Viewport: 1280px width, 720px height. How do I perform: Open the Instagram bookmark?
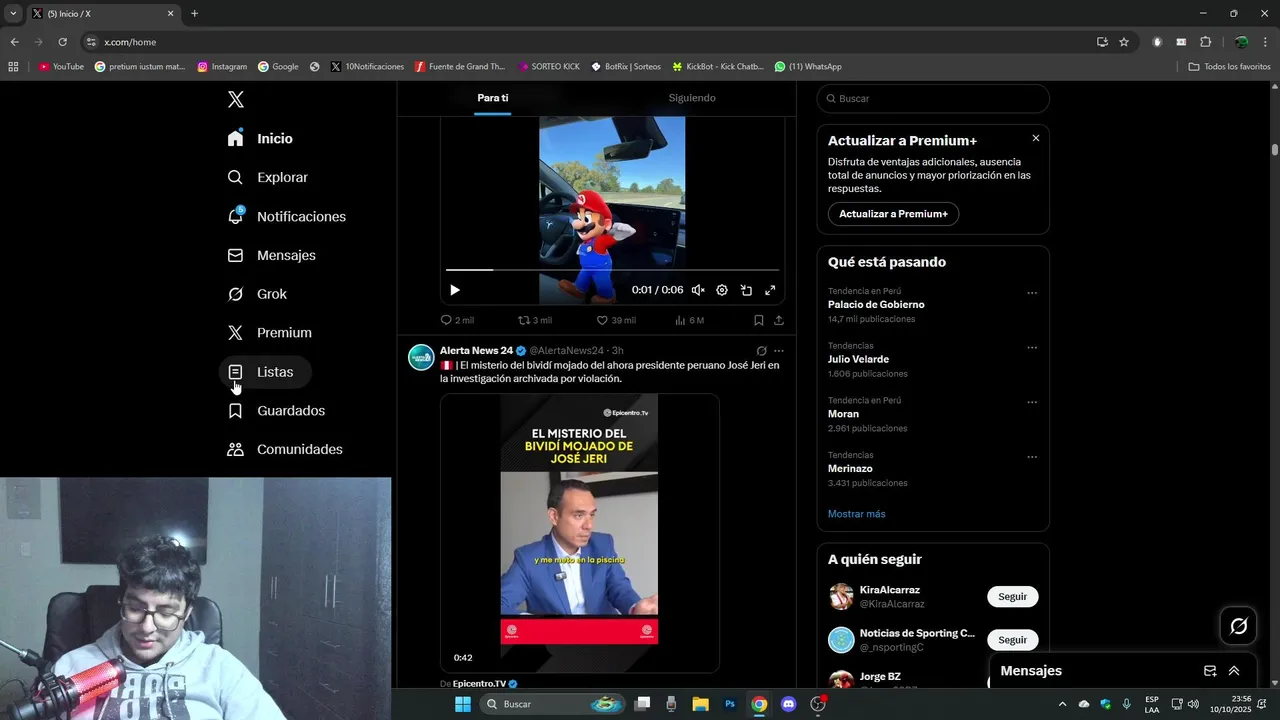(x=222, y=67)
